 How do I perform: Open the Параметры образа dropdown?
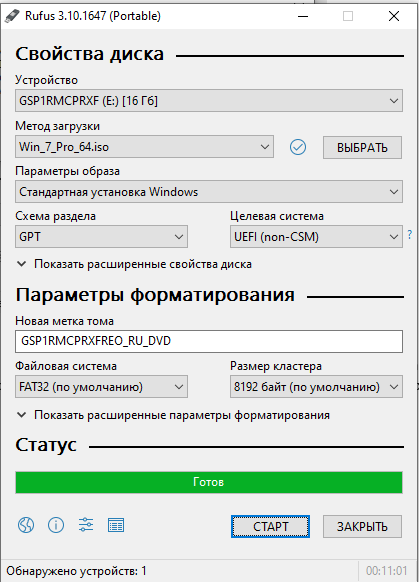(209, 192)
